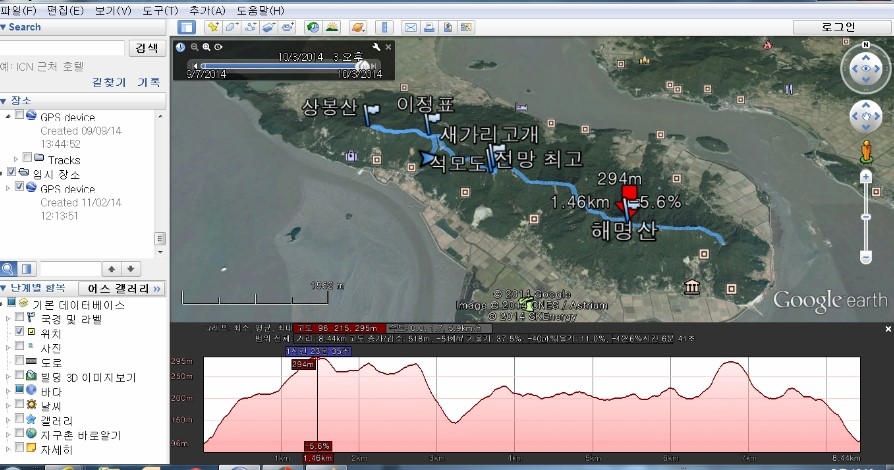Click the museum landmark icon on map
Screen dimensions: 894x470
[692, 287]
